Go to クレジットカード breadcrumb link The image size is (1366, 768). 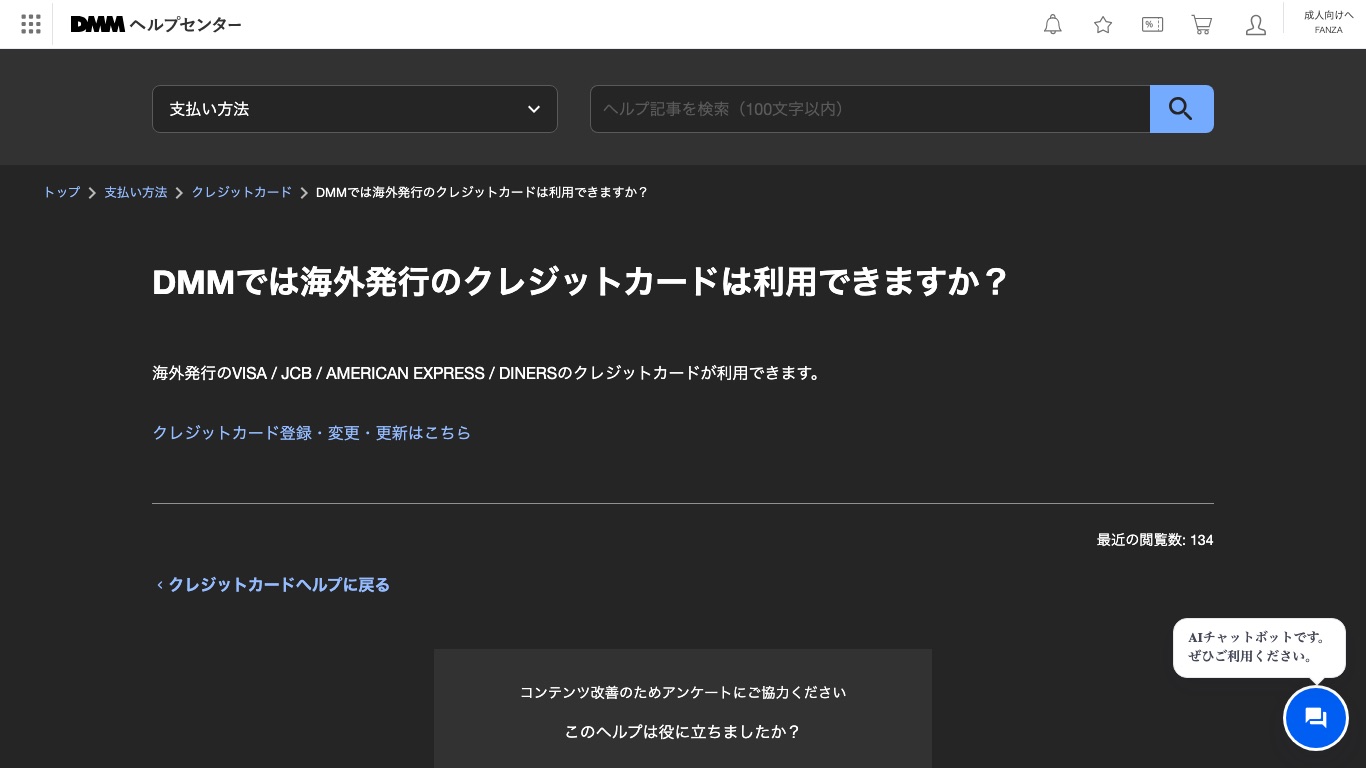point(242,192)
